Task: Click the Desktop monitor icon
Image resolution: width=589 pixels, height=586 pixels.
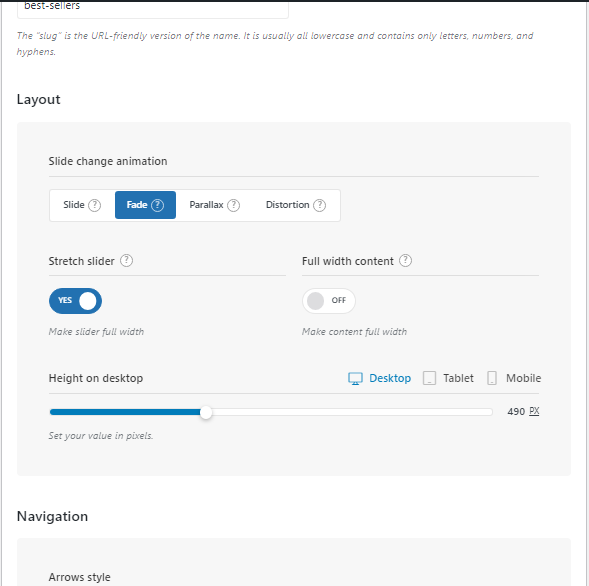Action: tap(355, 378)
